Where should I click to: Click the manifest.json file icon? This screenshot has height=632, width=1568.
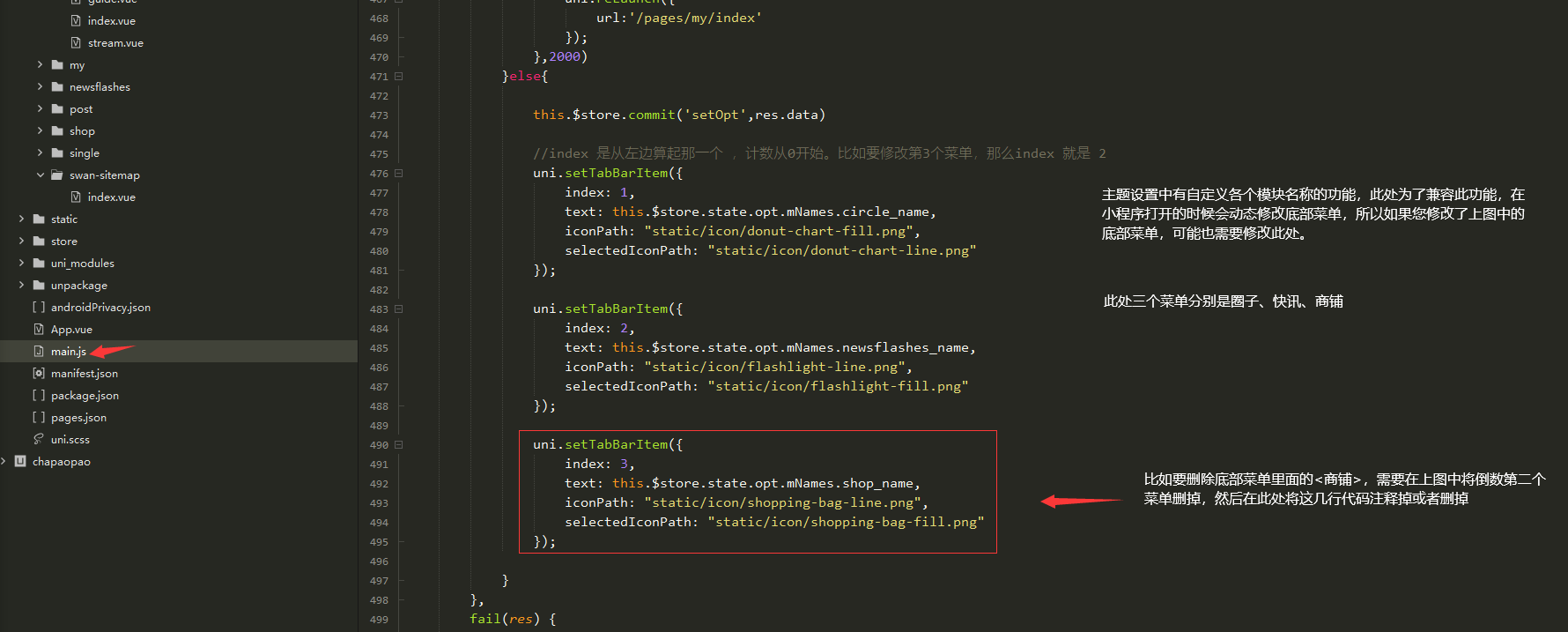39,374
